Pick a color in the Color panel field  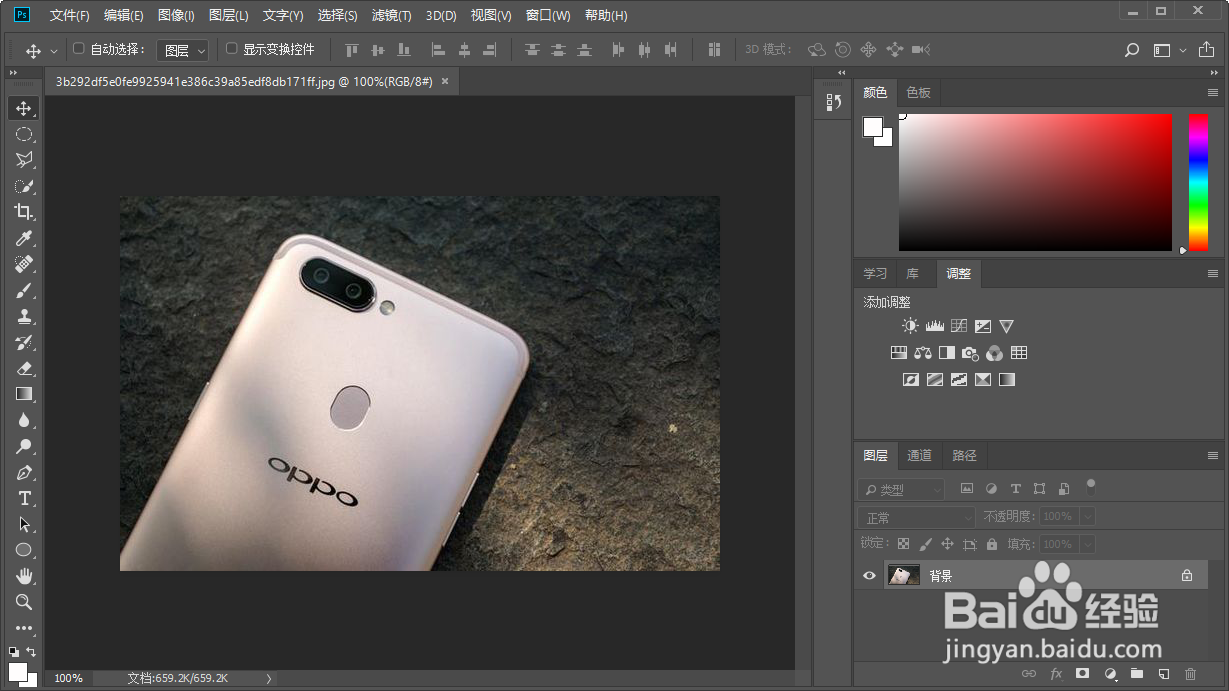pyautogui.click(x=1035, y=181)
